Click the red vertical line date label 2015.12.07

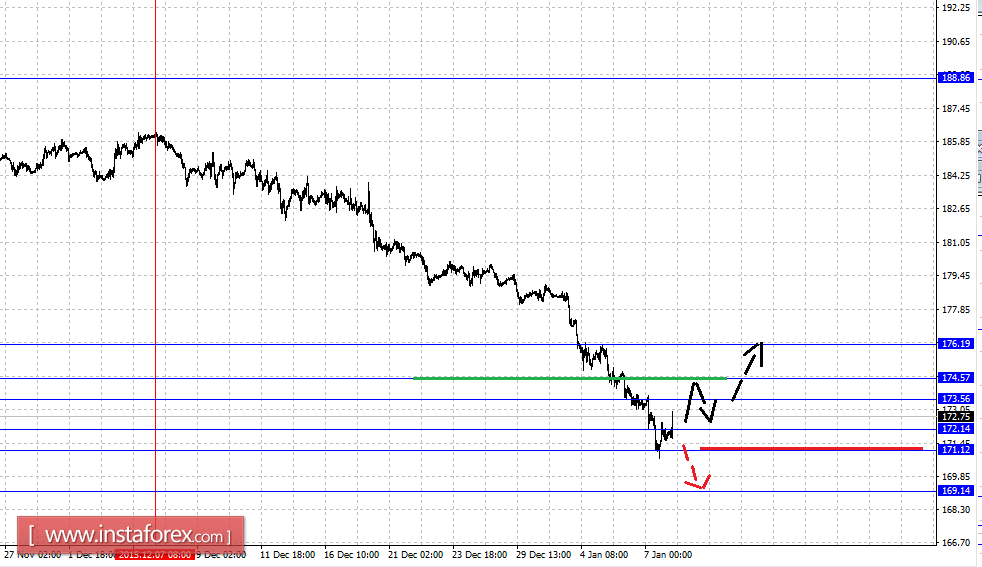[x=155, y=555]
